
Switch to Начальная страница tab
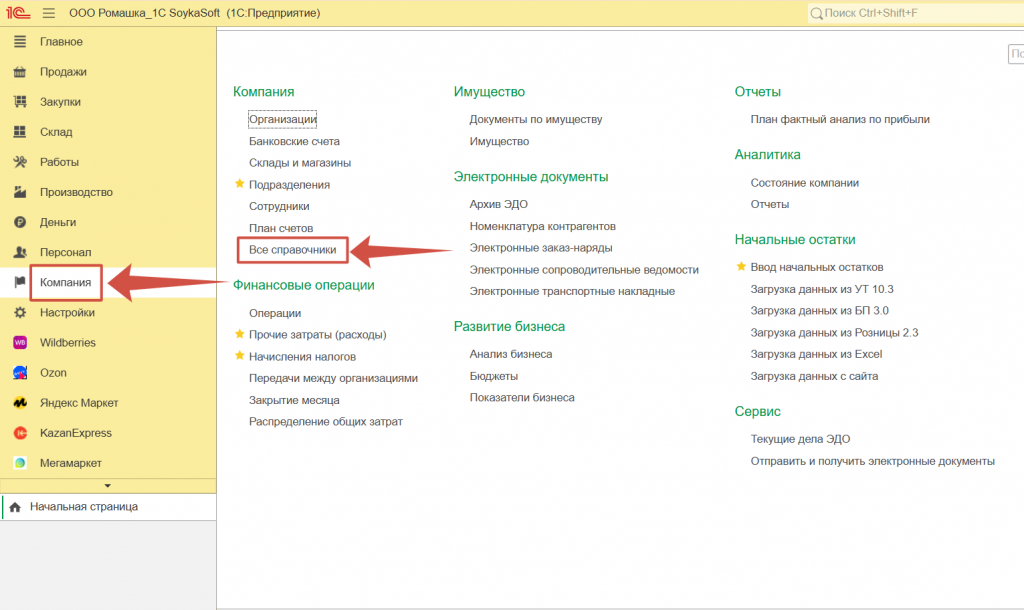tap(83, 507)
